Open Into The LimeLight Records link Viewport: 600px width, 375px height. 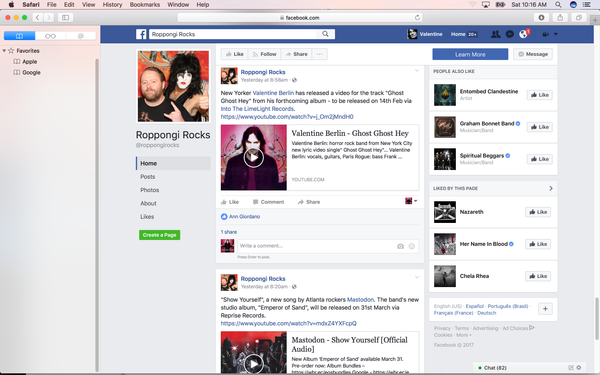(257, 109)
